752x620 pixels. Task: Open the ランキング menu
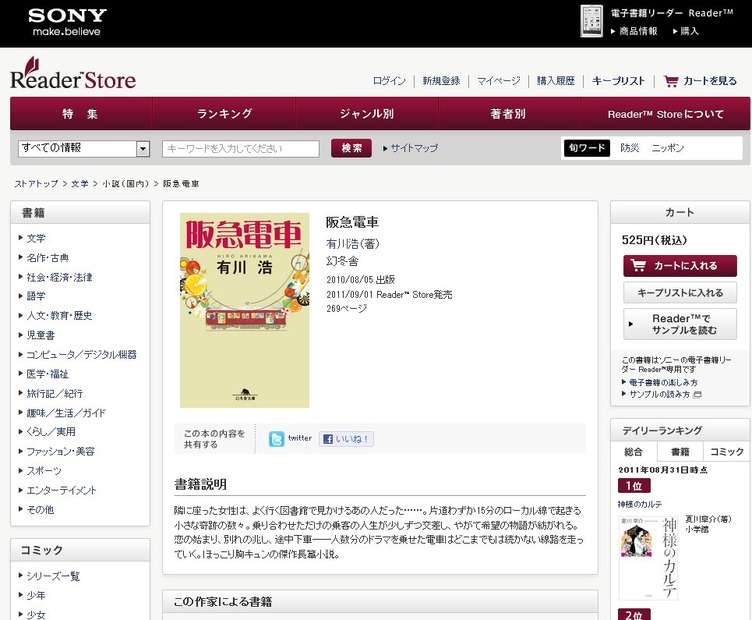tap(224, 114)
